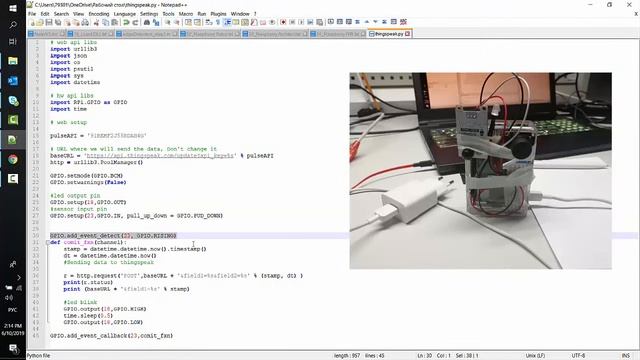640x360 pixels.
Task: Click the Paste toolbar icon
Action: pyautogui.click(x=115, y=22)
